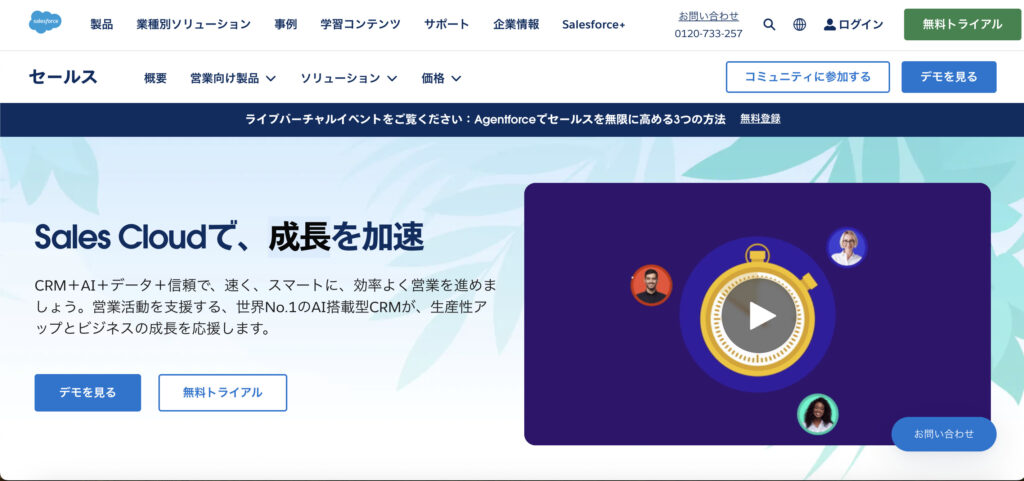Click the コミュニティに参加する button
1024x481 pixels.
click(808, 77)
